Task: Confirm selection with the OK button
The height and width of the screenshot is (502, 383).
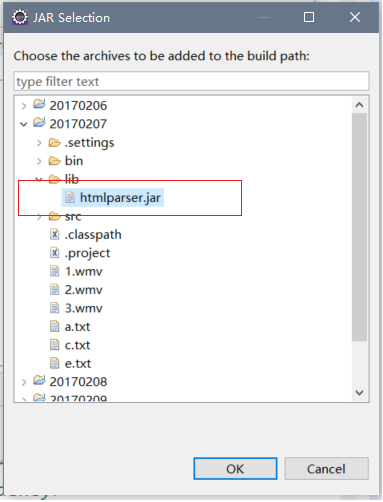Action: pos(235,469)
